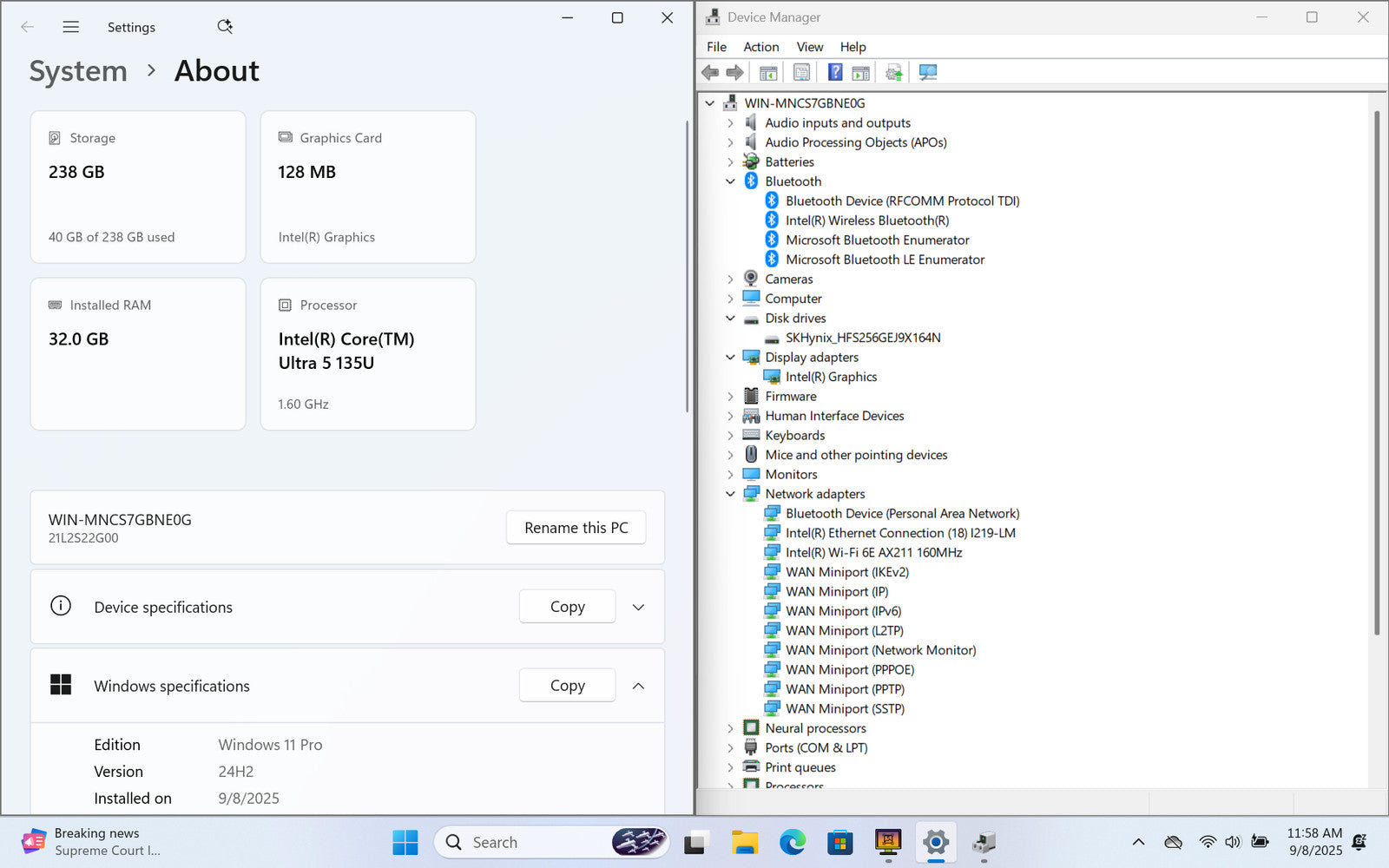Open the View menu in Device Manager
This screenshot has width=1389, height=868.
tap(810, 47)
